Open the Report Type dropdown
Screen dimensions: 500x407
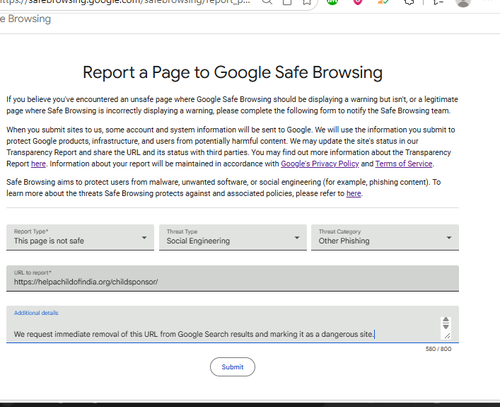80,237
